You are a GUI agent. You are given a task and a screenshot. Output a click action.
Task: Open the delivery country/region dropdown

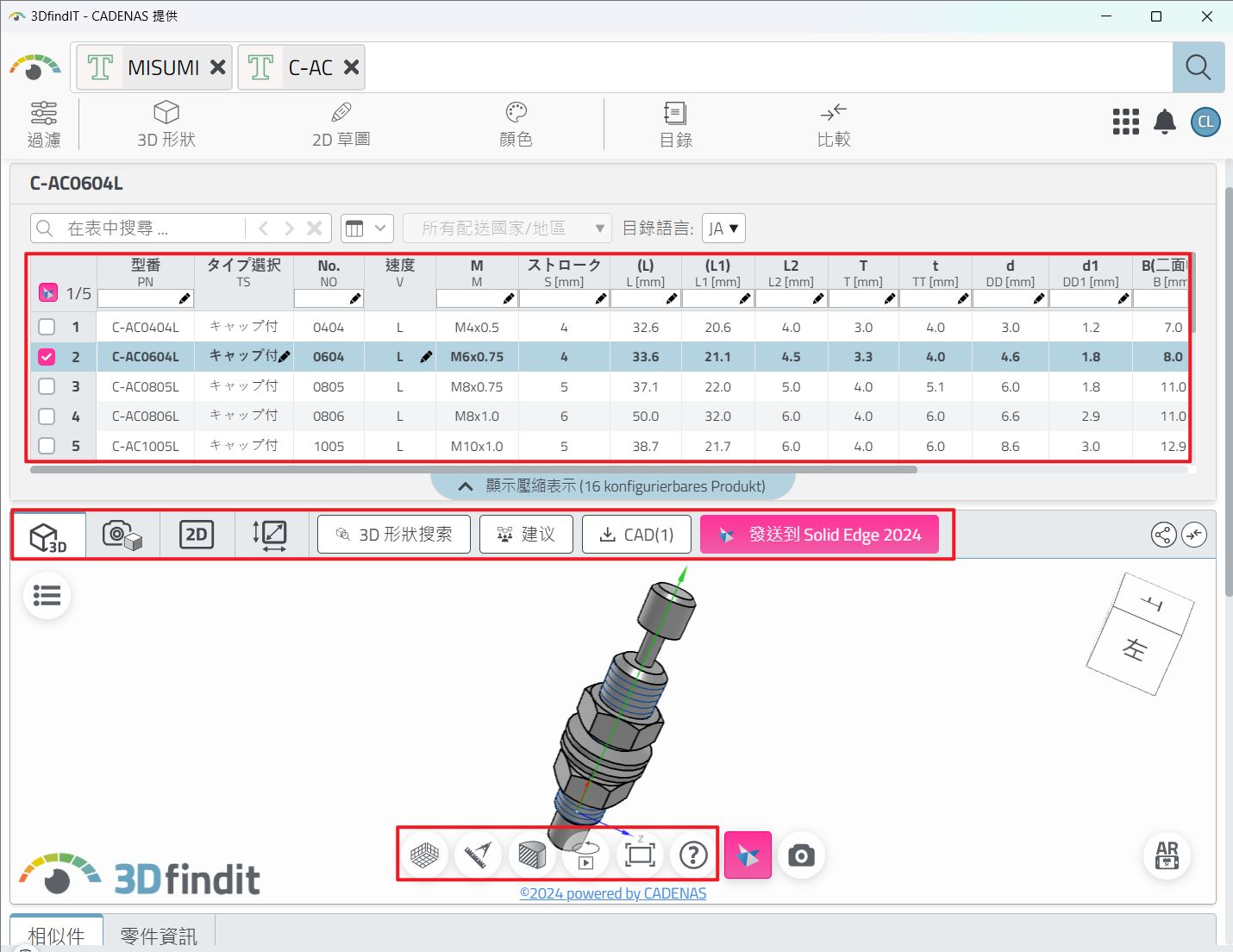(507, 229)
